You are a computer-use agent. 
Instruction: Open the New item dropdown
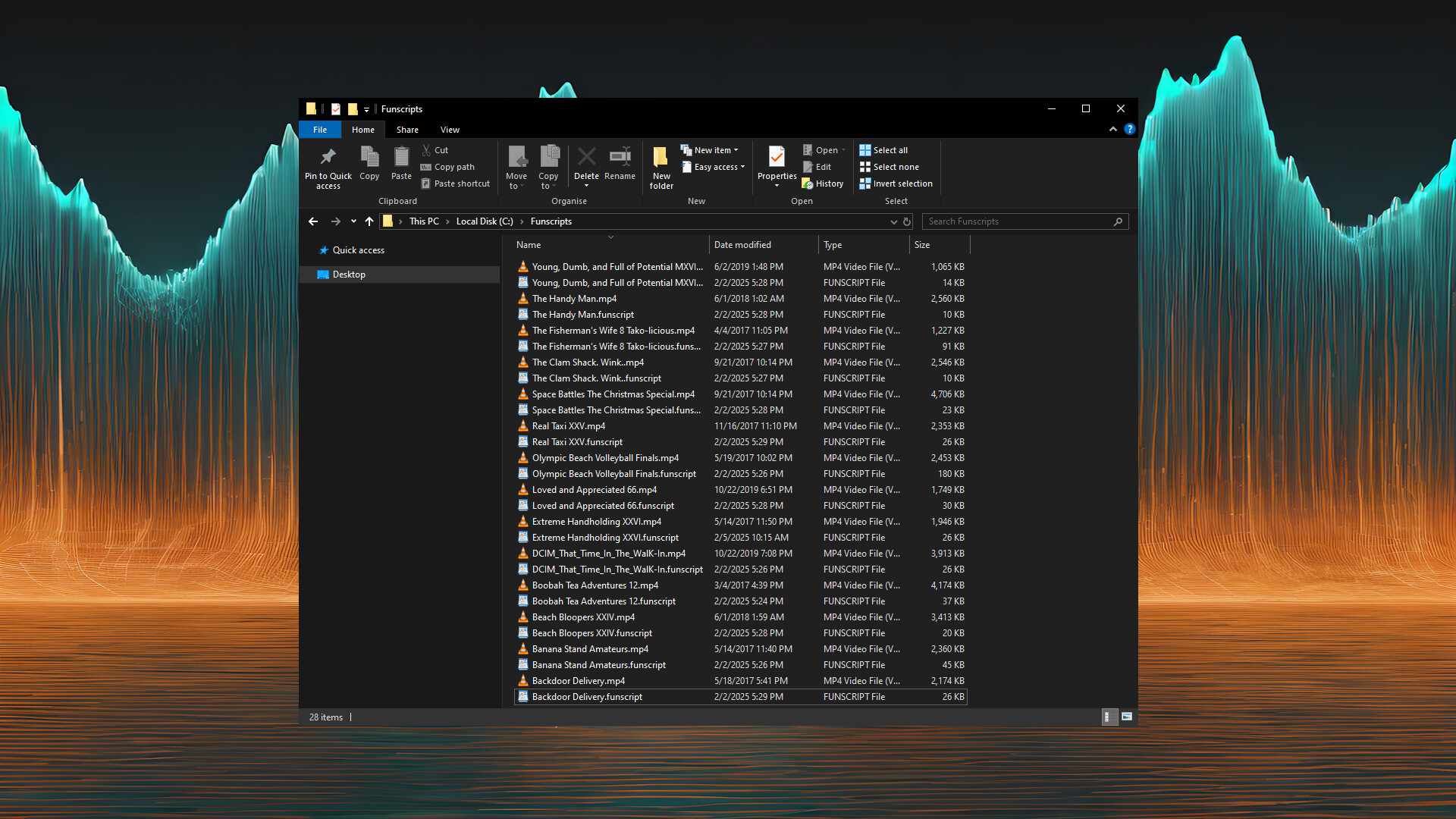tap(710, 149)
